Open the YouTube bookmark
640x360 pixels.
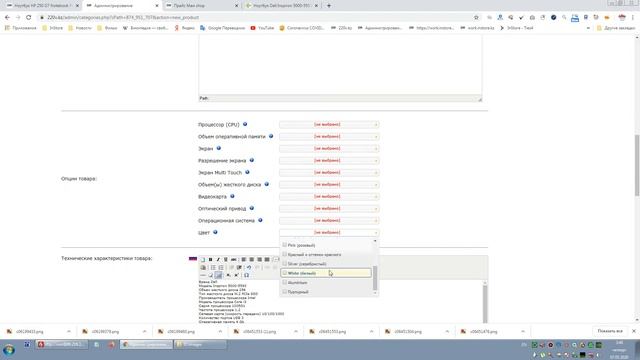[262, 28]
